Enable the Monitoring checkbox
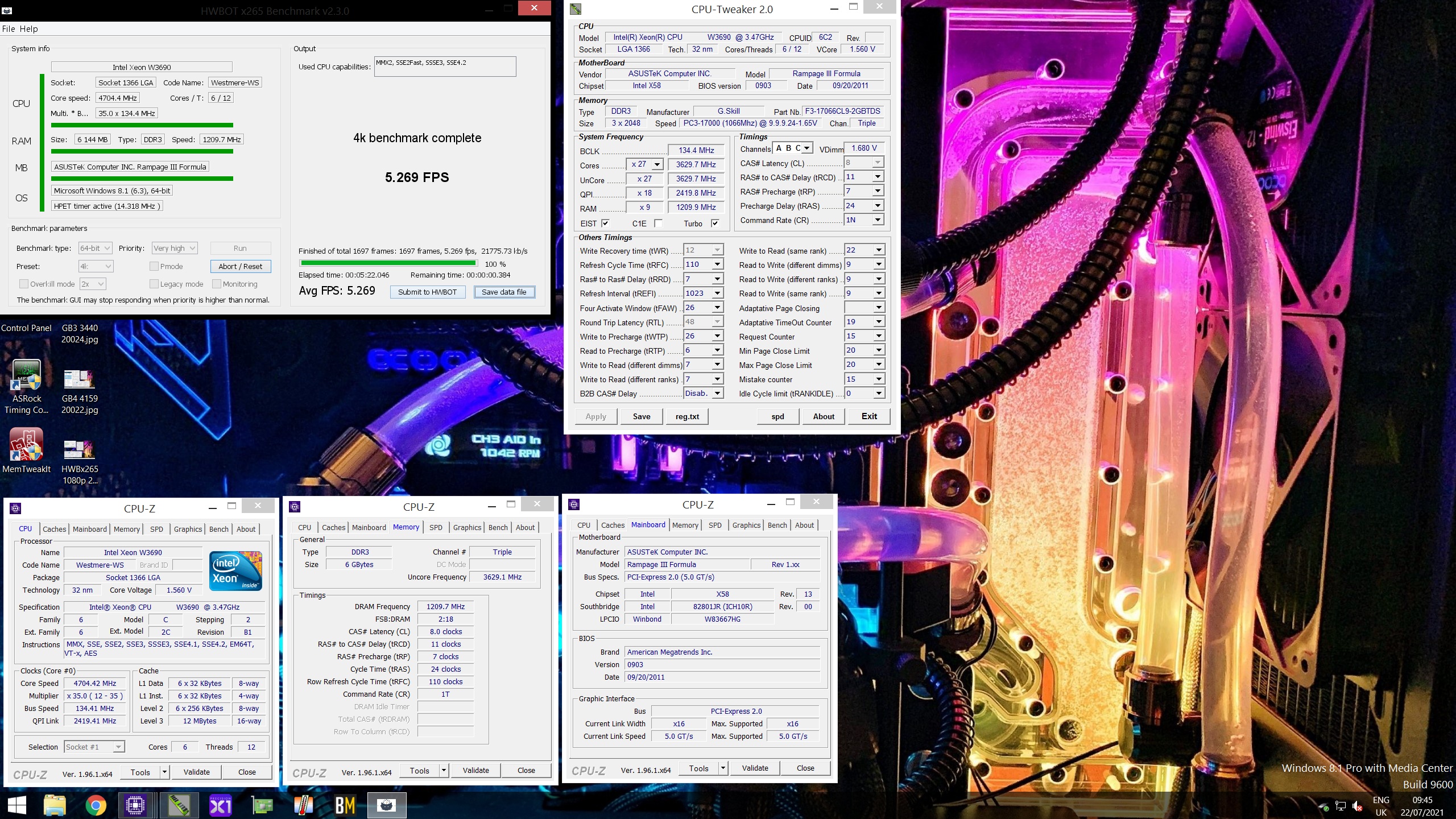This screenshot has height=819, width=1456. [x=216, y=284]
